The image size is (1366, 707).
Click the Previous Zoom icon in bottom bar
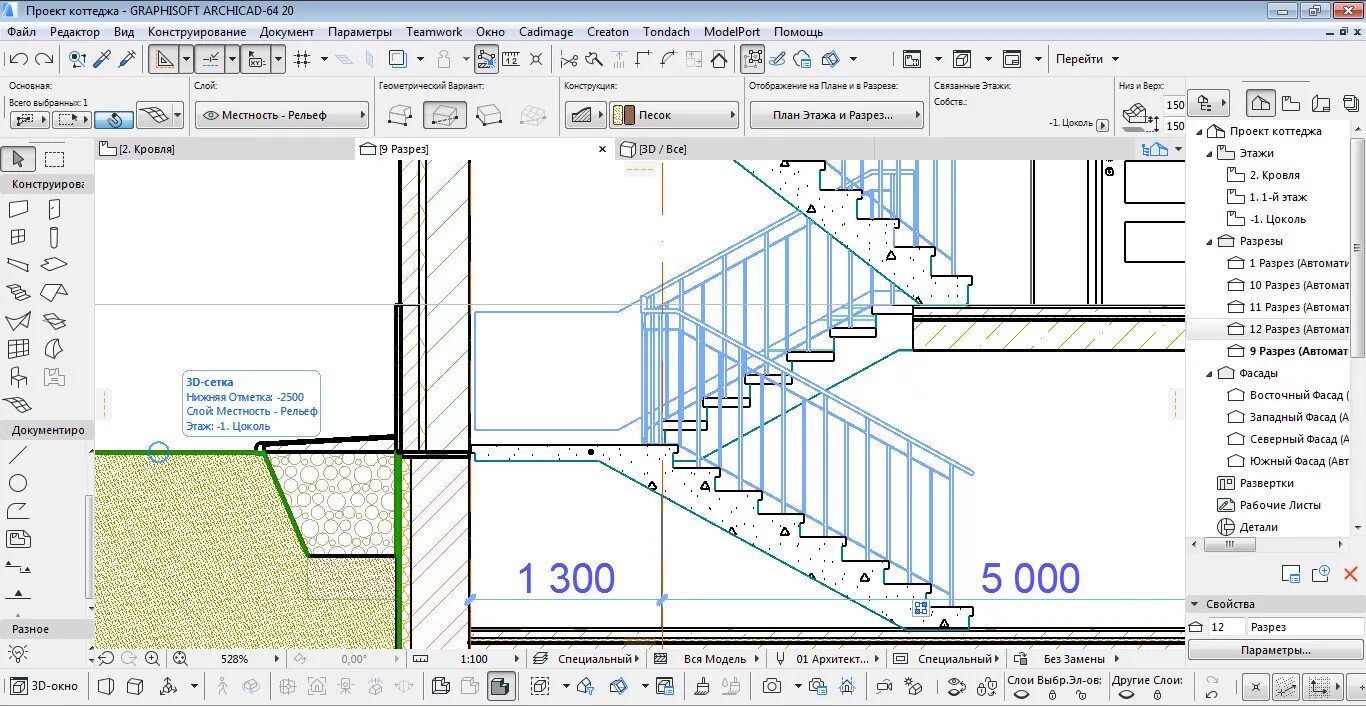106,659
